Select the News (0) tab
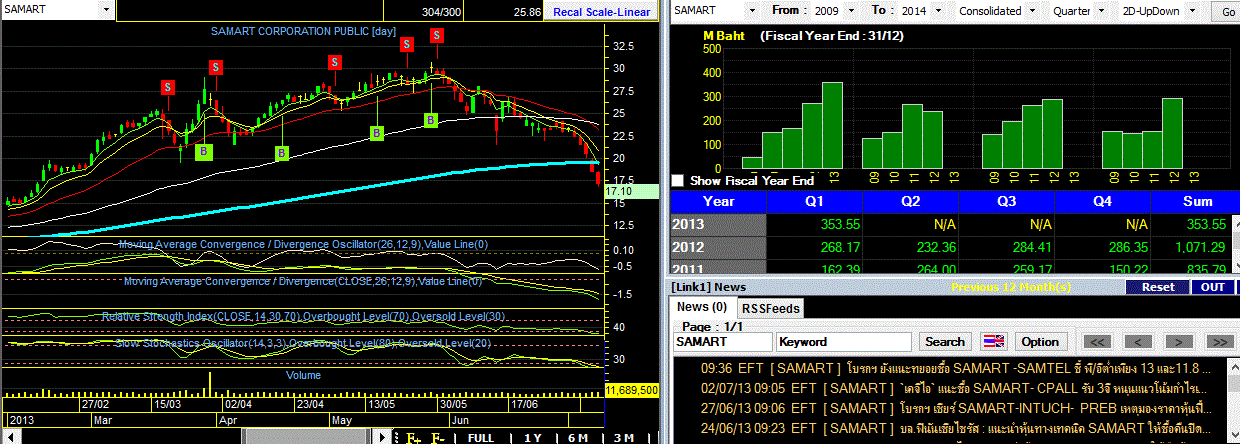The height and width of the screenshot is (444, 1247). pos(702,308)
